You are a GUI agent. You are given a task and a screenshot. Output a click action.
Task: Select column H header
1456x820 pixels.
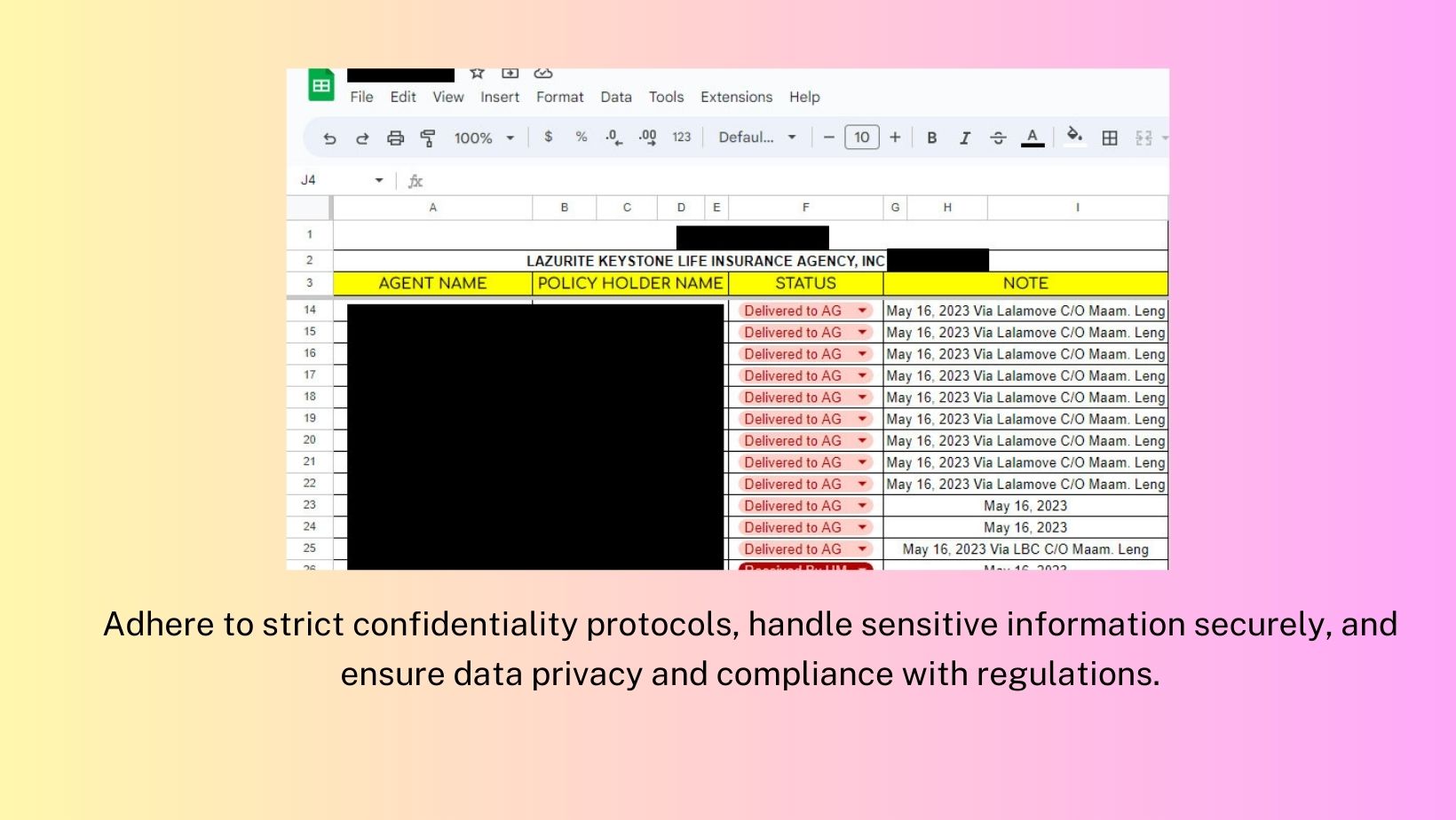click(x=947, y=208)
